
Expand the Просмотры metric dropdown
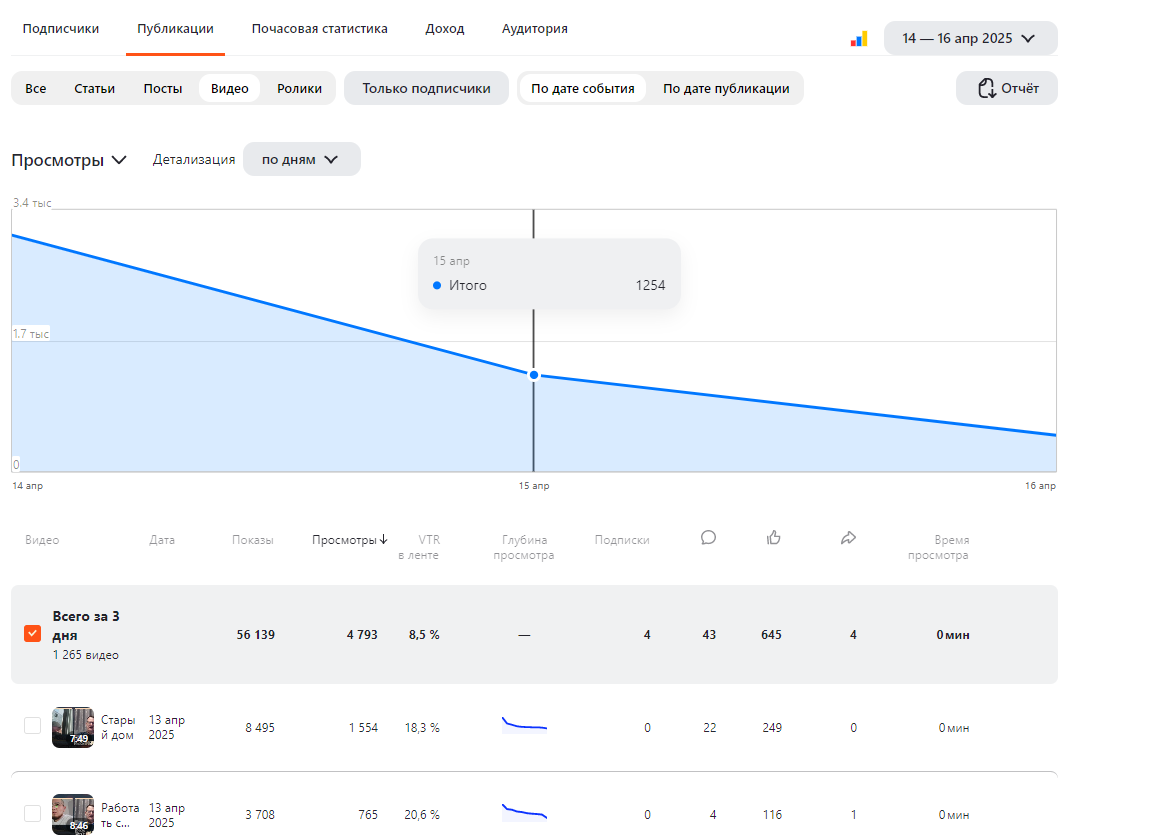point(69,160)
